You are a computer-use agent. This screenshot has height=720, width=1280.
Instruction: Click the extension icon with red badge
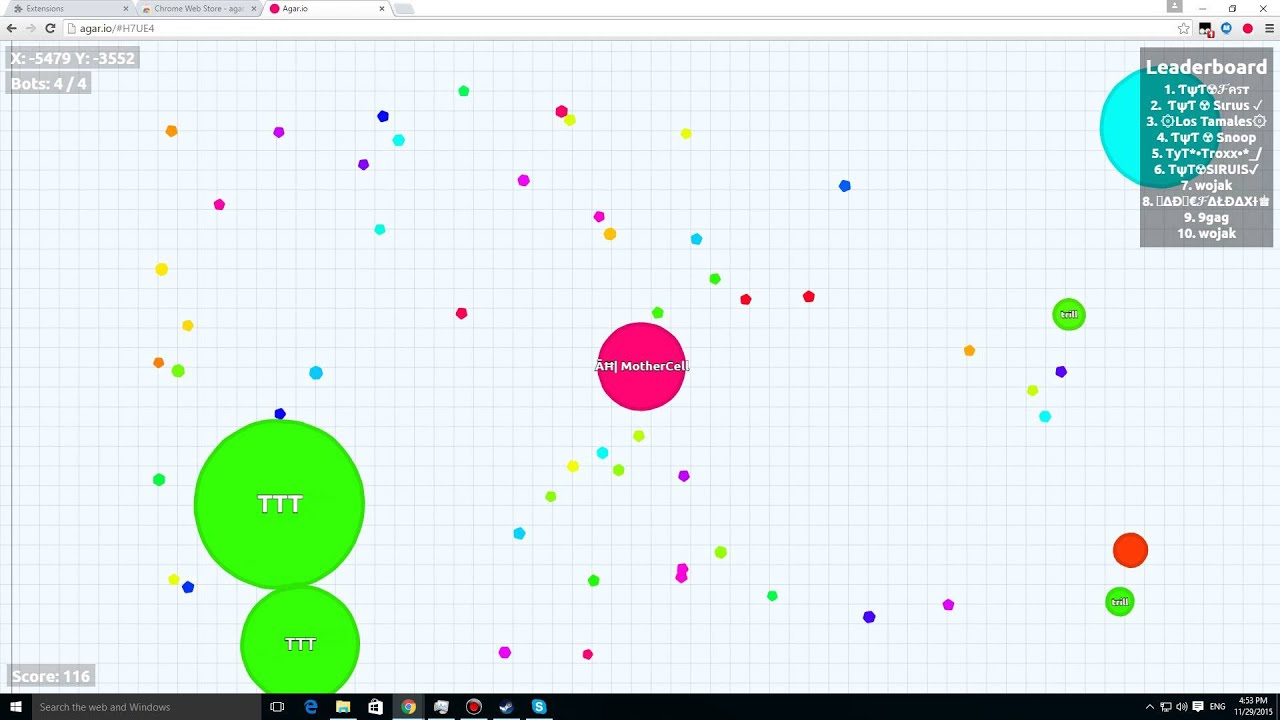[1205, 29]
